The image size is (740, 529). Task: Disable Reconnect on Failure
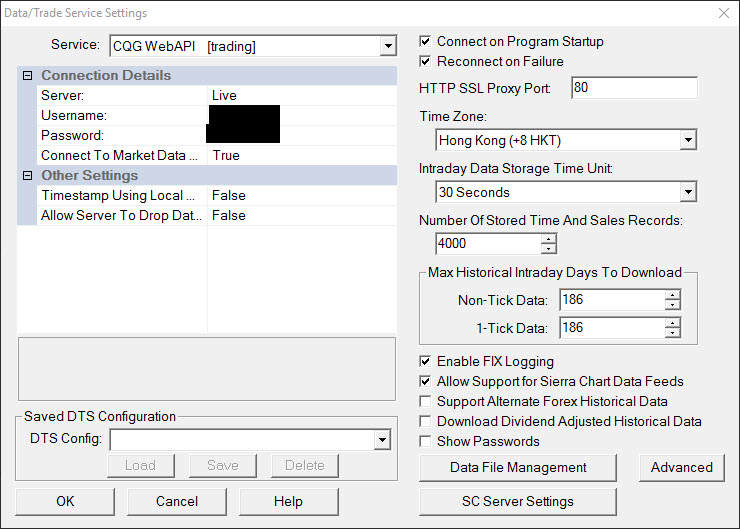(x=426, y=62)
